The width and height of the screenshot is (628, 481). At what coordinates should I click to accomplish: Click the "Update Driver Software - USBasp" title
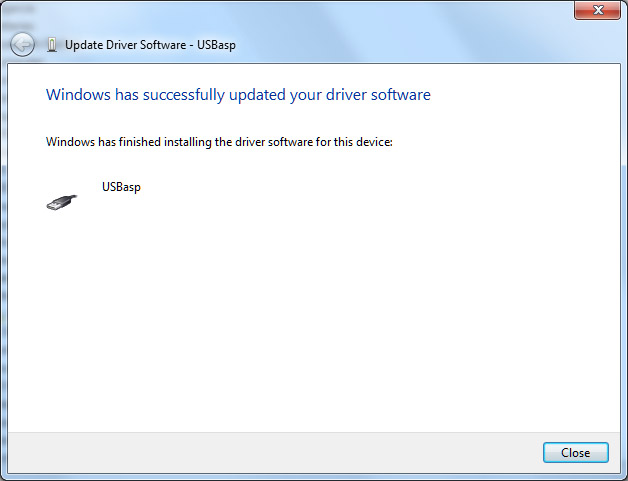[150, 45]
